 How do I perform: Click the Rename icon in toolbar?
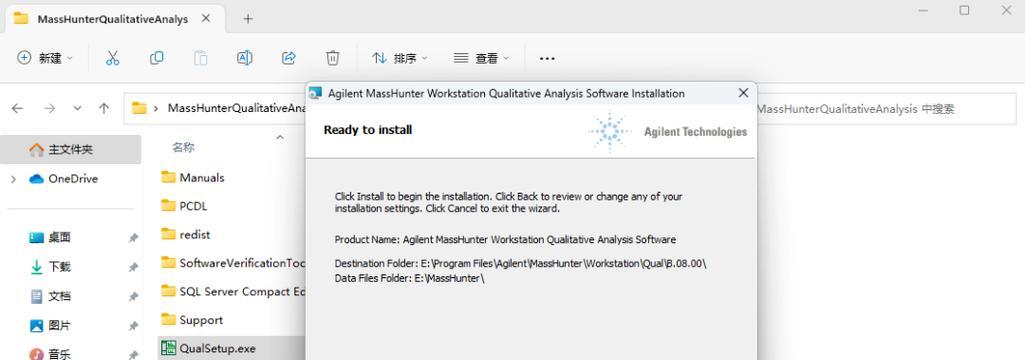click(244, 58)
